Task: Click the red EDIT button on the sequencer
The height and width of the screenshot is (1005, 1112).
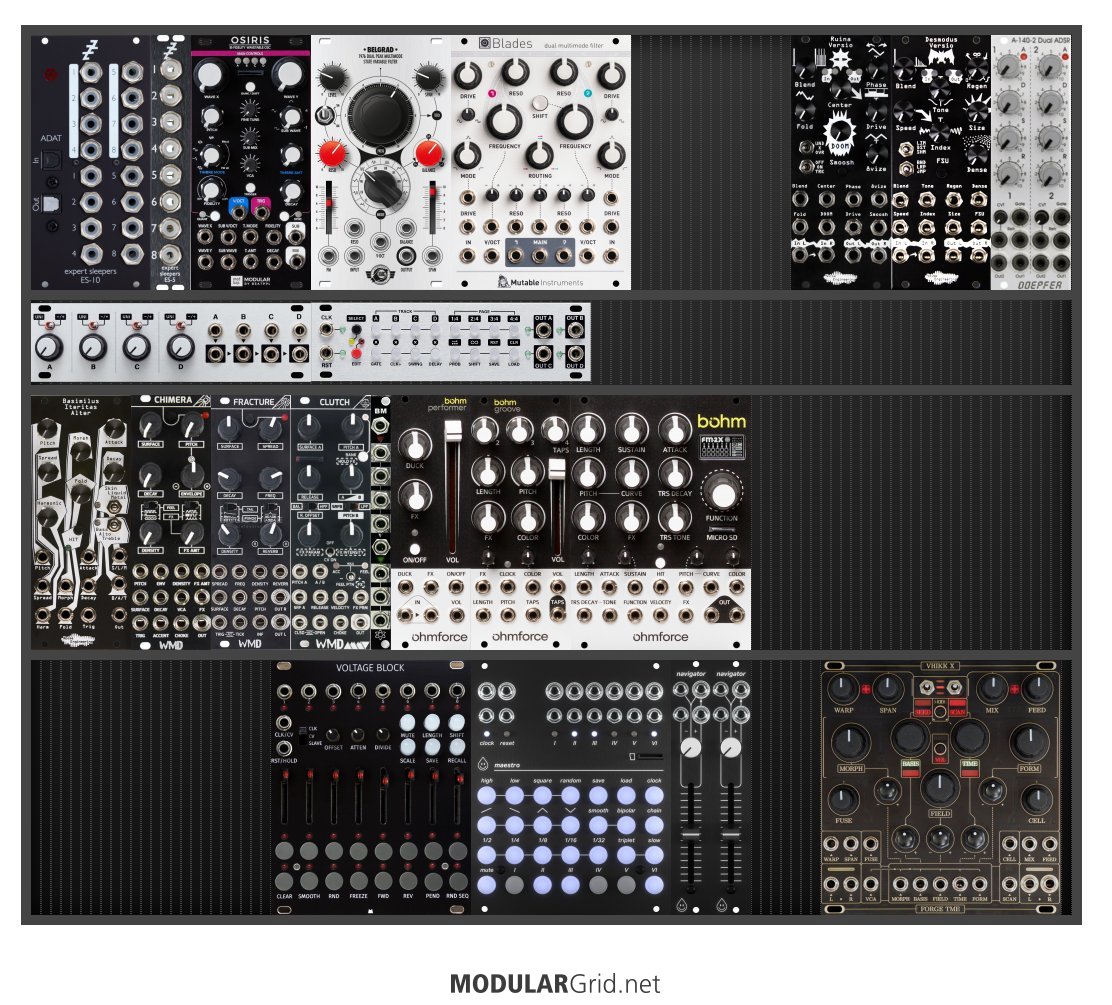Action: pyautogui.click(x=357, y=352)
